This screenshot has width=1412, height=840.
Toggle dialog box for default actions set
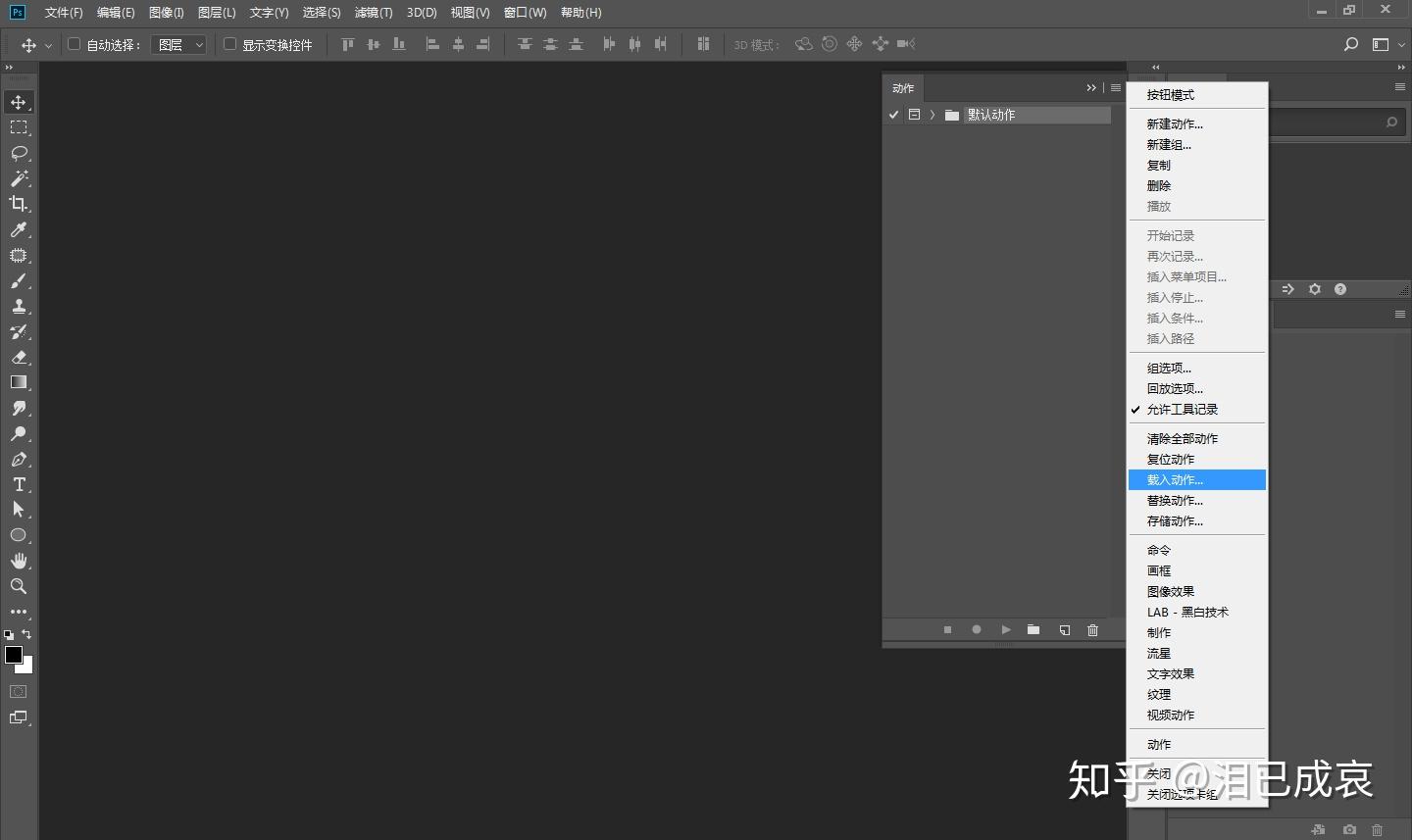coord(914,115)
